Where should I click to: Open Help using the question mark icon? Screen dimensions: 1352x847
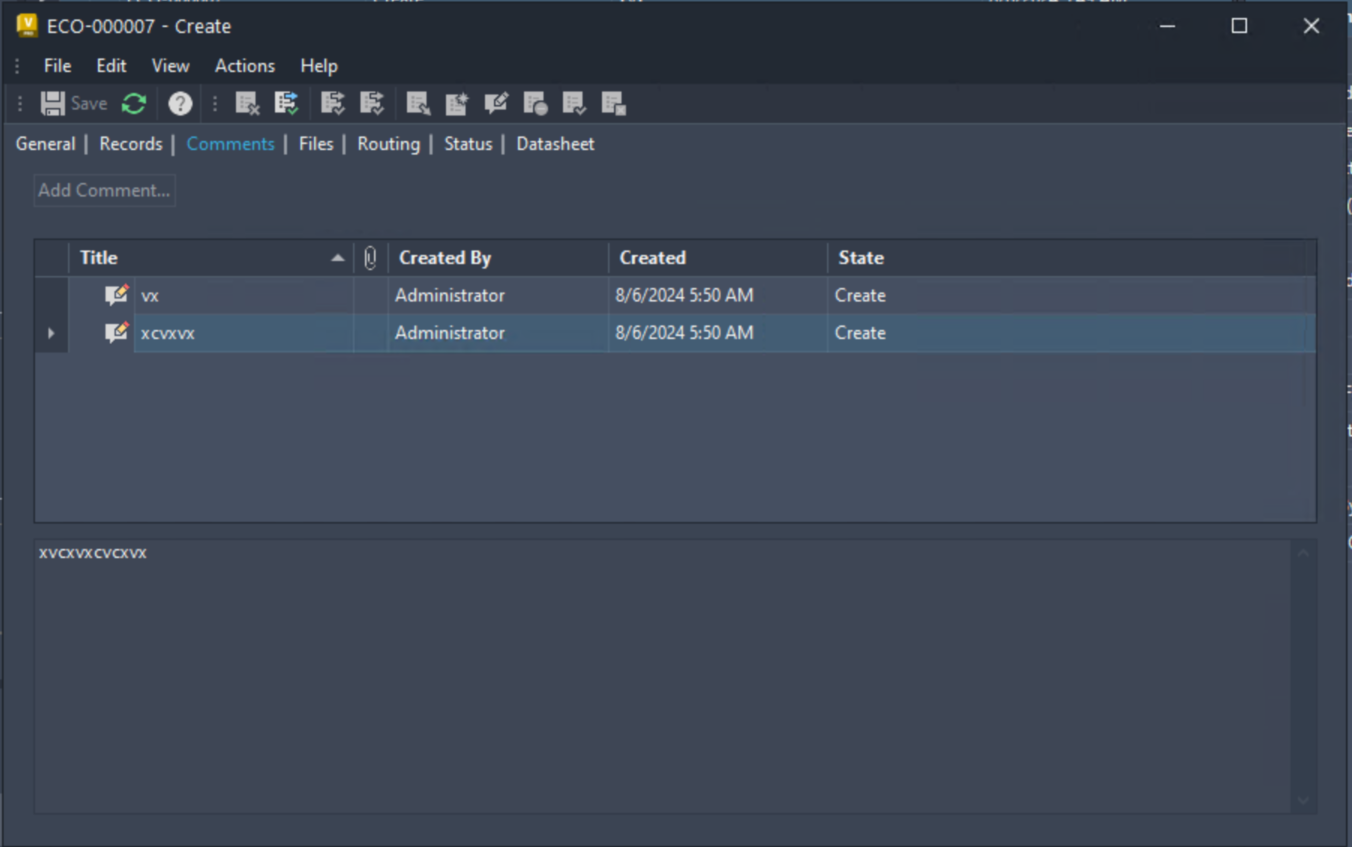(x=179, y=103)
